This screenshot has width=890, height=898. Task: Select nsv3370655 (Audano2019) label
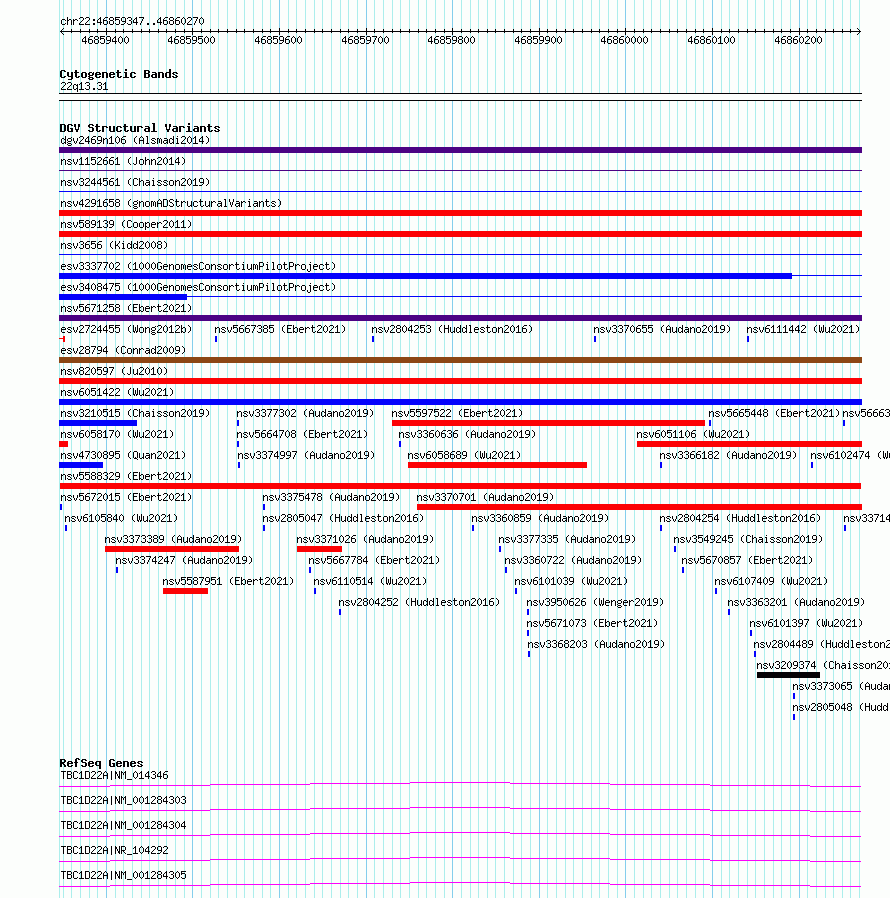click(x=662, y=329)
